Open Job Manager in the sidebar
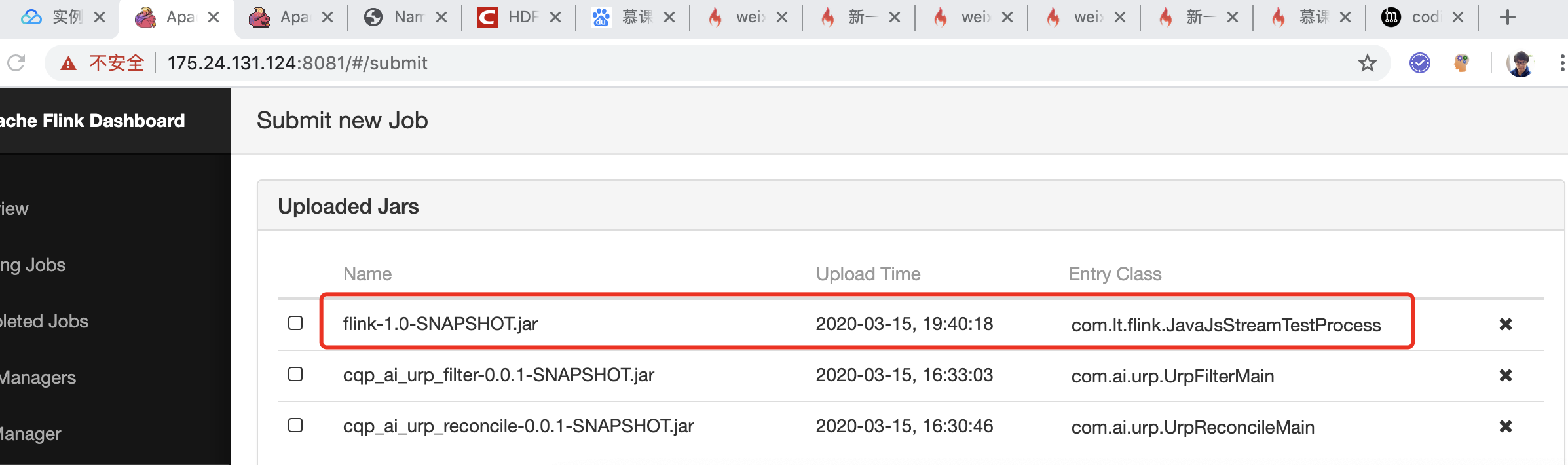The width and height of the screenshot is (1568, 465). [31, 434]
